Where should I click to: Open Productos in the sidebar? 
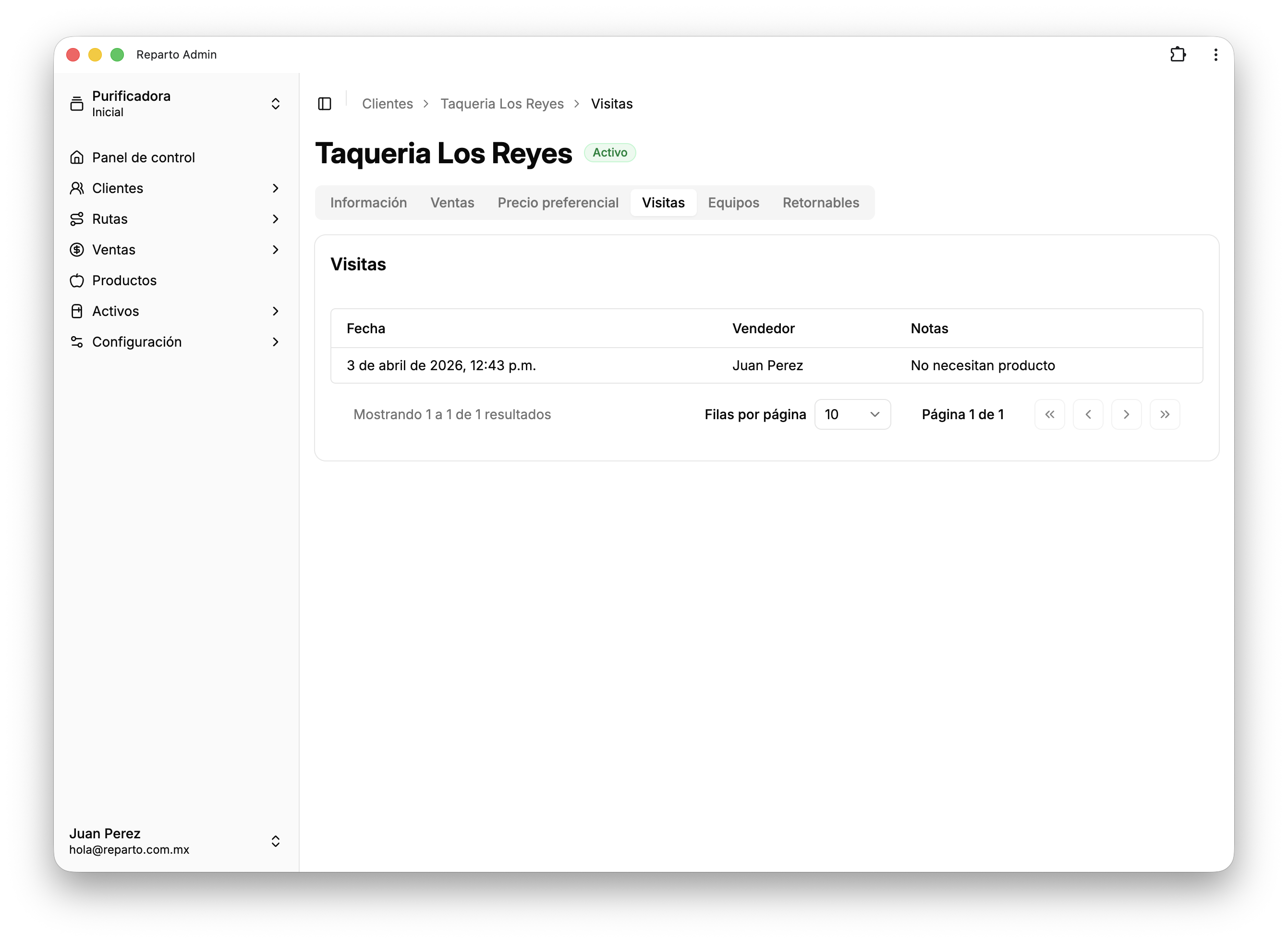click(176, 281)
